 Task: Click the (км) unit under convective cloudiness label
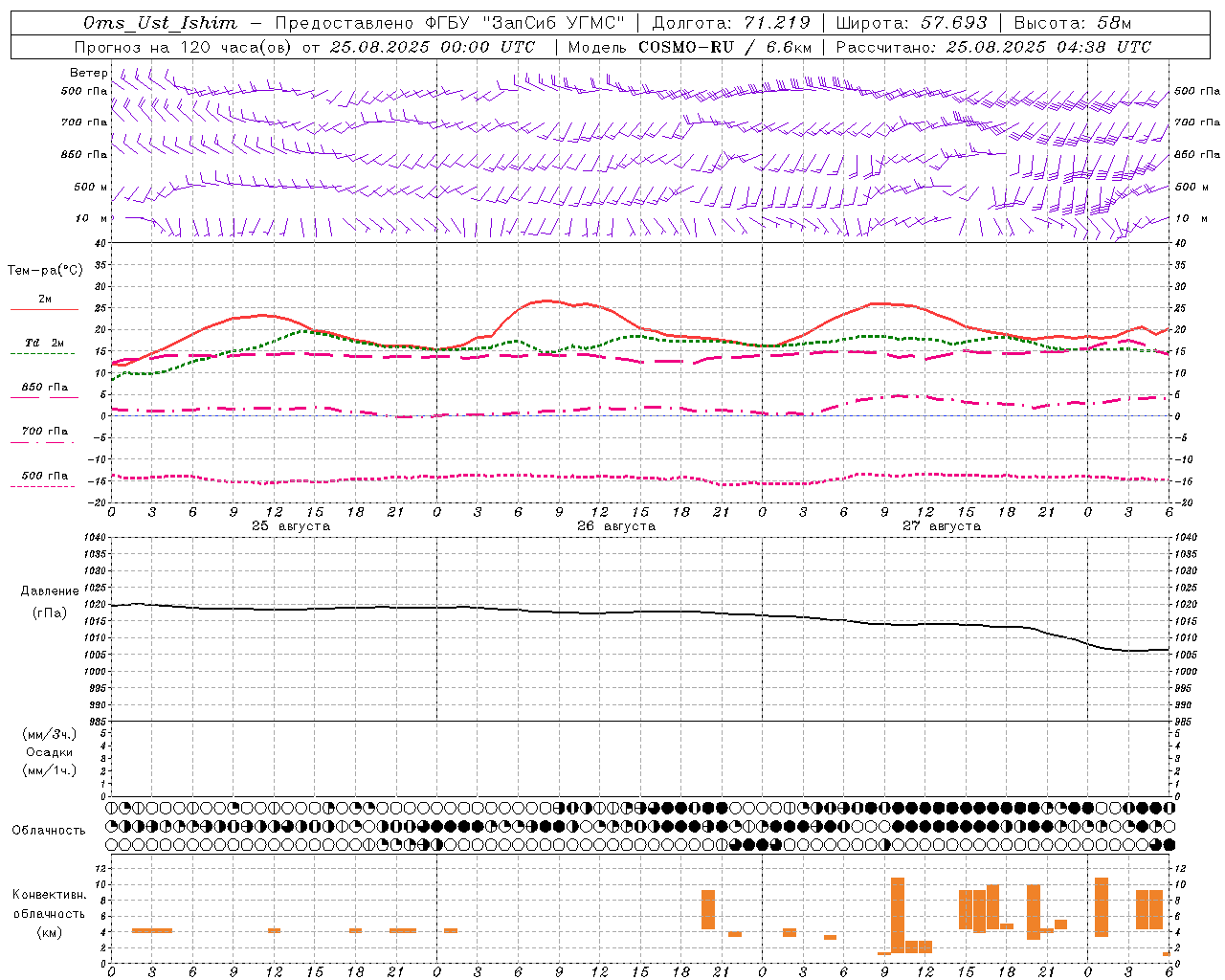point(50,932)
